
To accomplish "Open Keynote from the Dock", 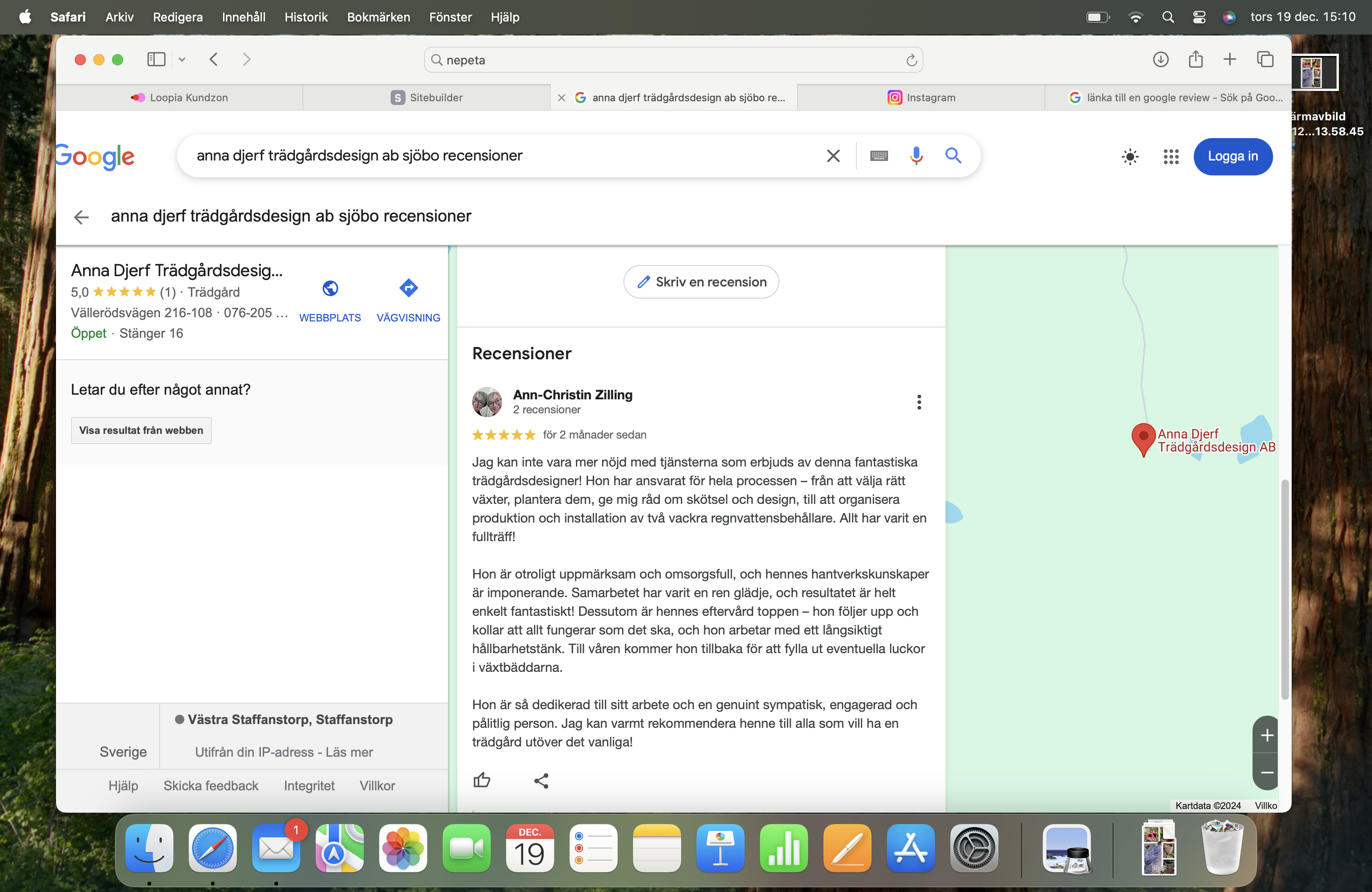I will pyautogui.click(x=720, y=848).
